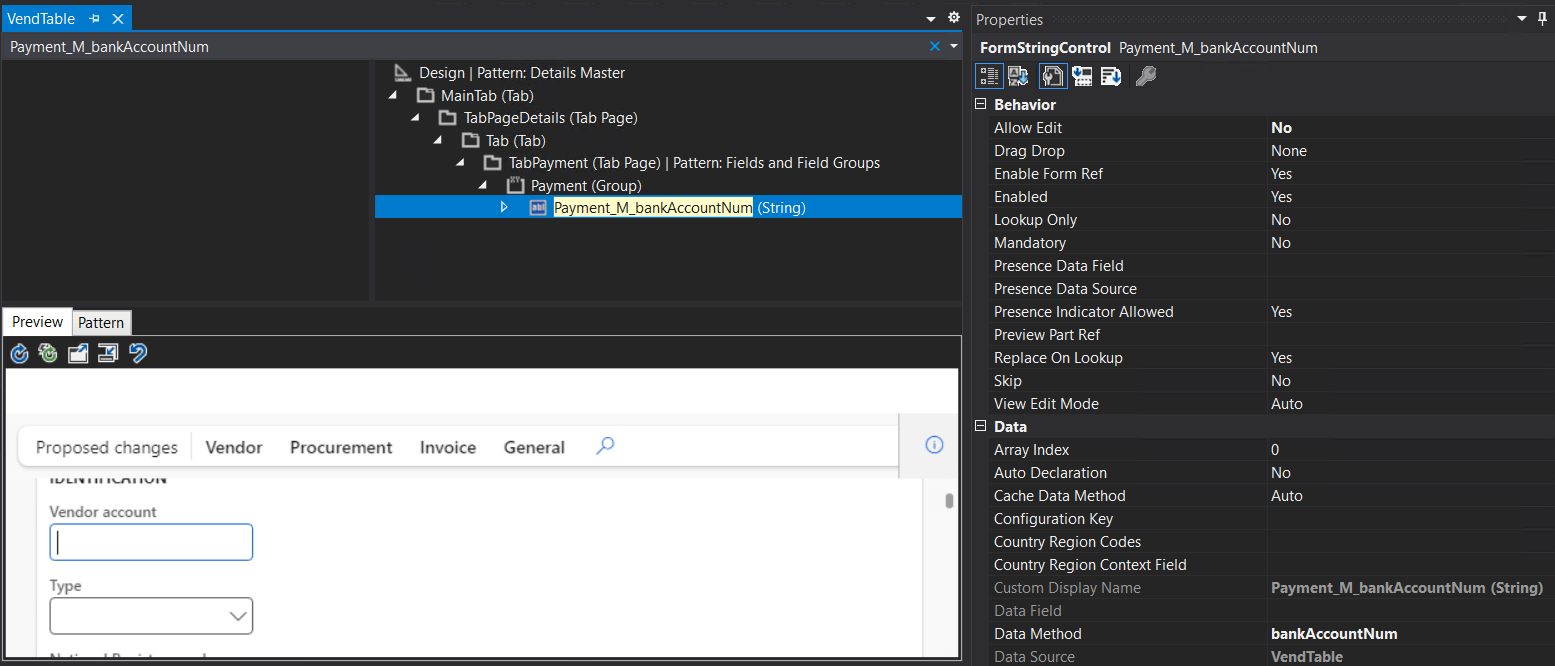1555x666 pixels.
Task: Open the Type dropdown in preview
Action: click(151, 616)
